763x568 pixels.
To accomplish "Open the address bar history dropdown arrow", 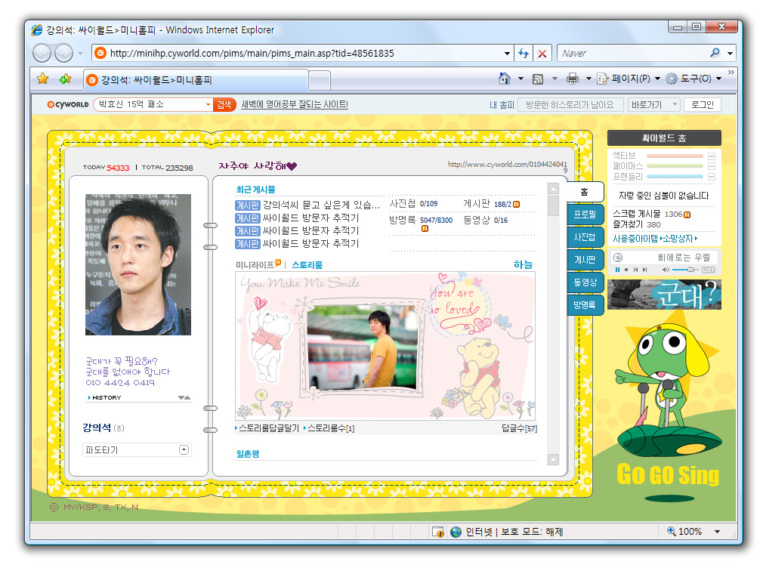I will point(507,53).
